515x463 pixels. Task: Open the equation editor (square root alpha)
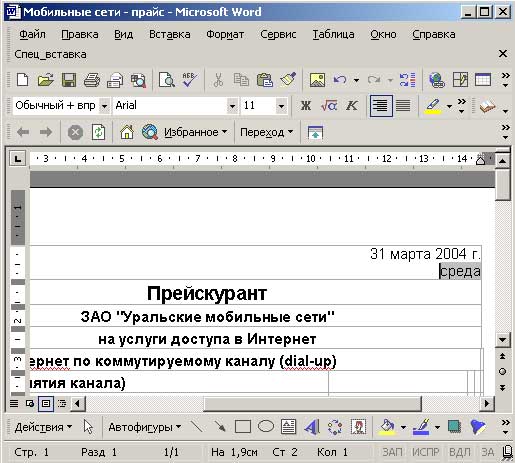point(329,106)
